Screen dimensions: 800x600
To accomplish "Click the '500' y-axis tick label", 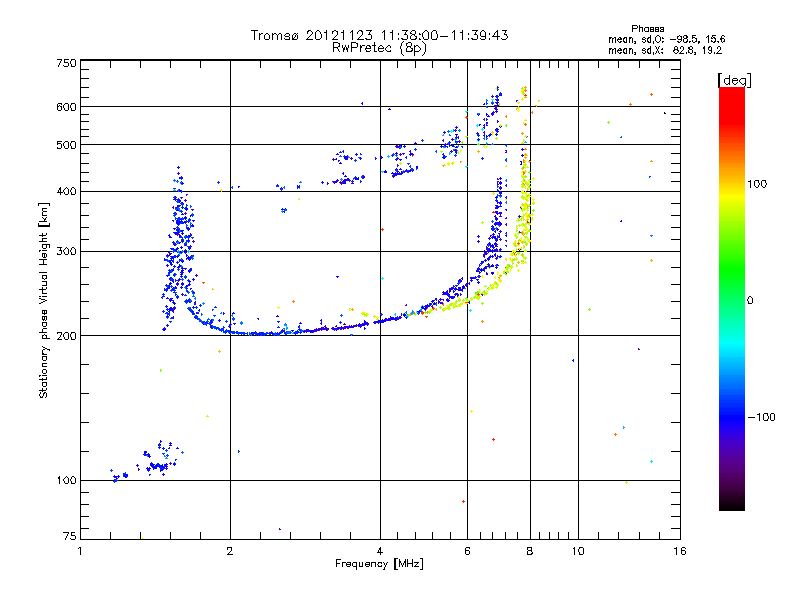I will [x=66, y=145].
